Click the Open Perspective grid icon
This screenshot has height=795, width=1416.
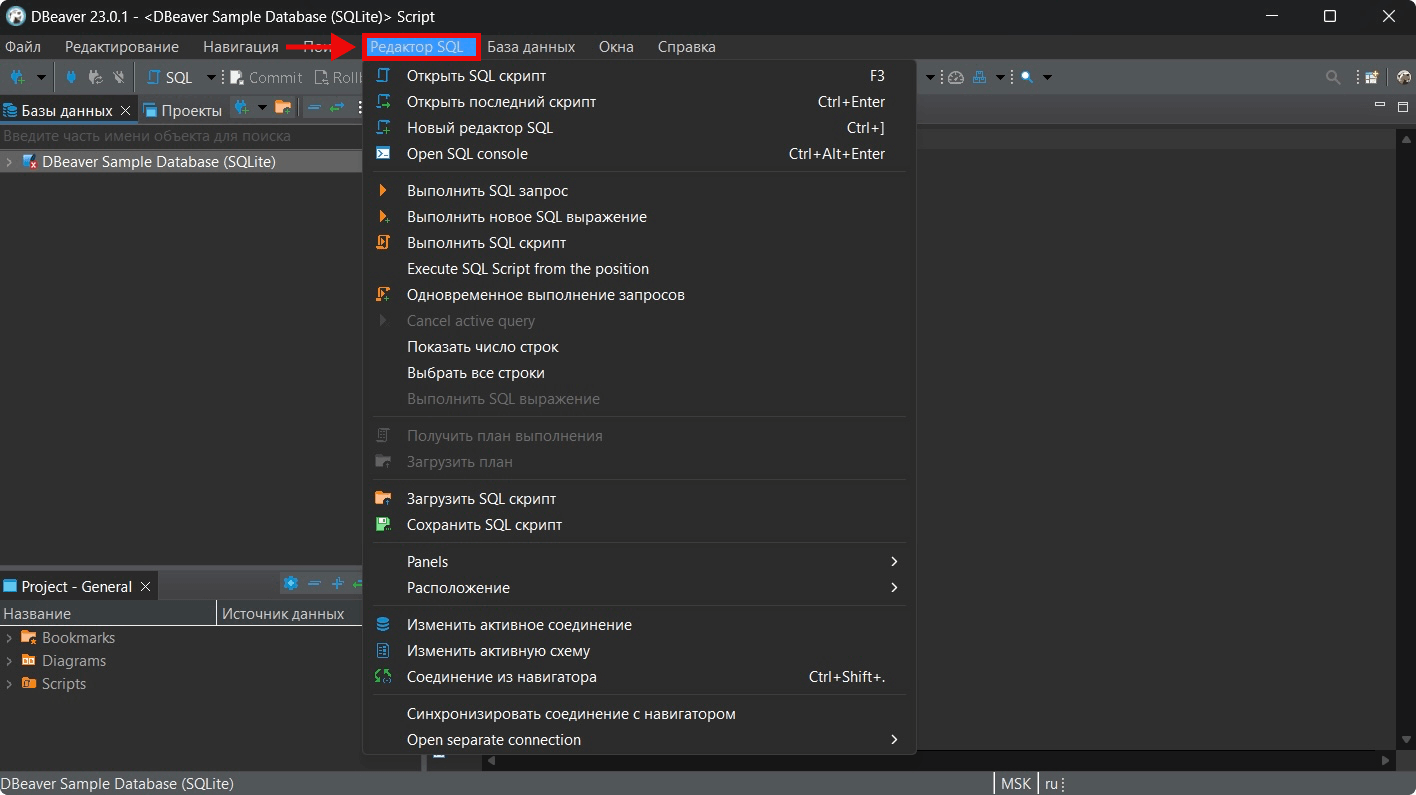point(1372,77)
